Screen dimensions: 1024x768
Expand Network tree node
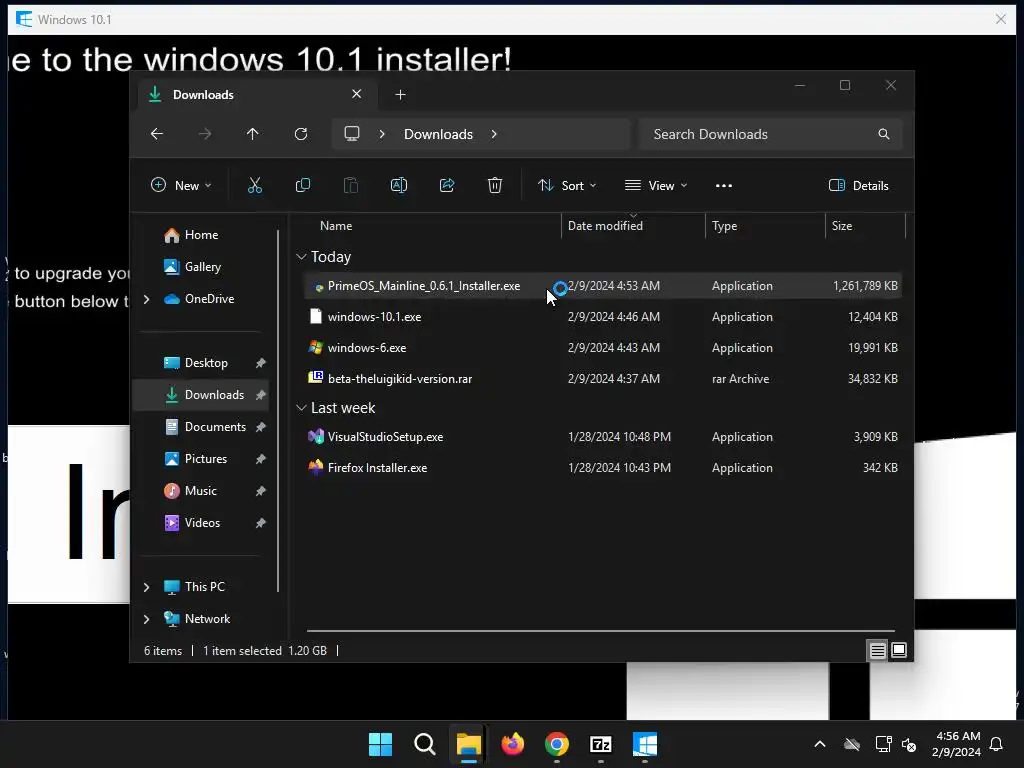146,619
